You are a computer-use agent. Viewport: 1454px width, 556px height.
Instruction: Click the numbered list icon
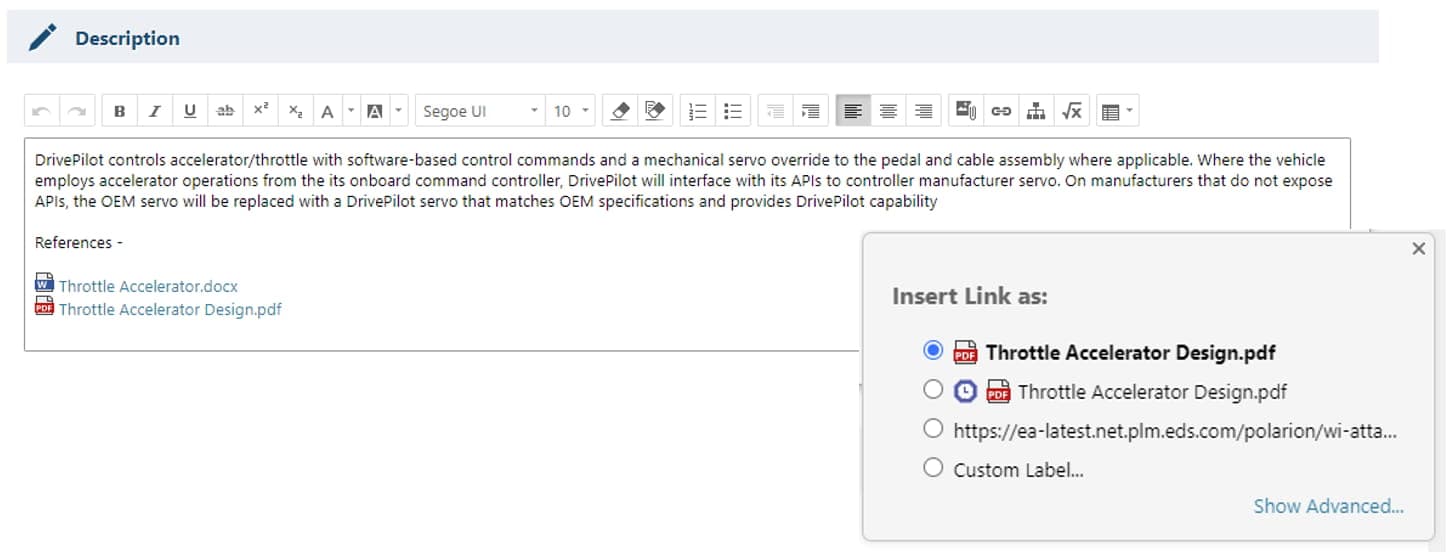coord(698,112)
